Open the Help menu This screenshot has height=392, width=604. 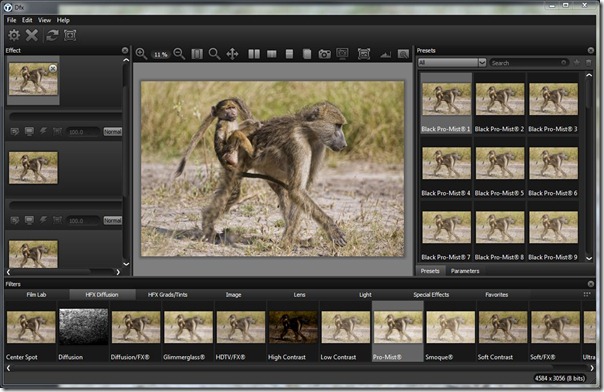point(63,20)
